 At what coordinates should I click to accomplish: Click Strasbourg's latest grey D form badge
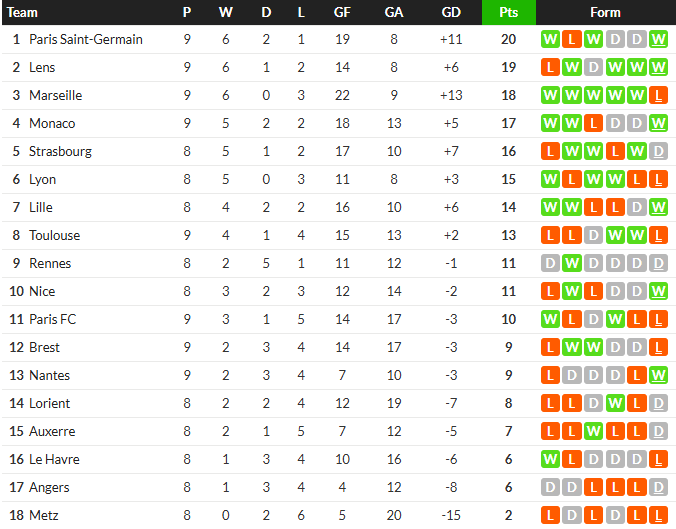coord(658,151)
